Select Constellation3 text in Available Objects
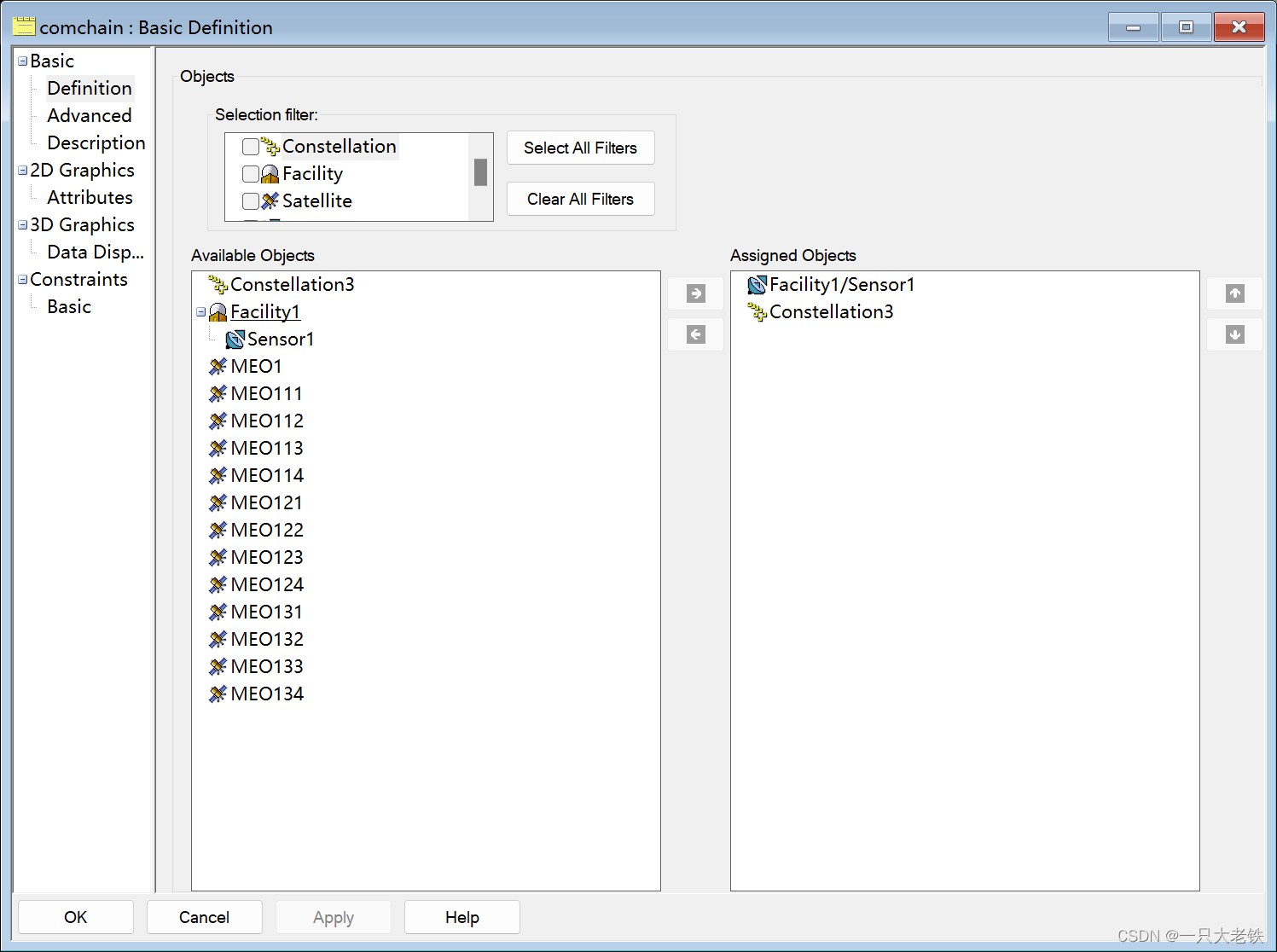The width and height of the screenshot is (1277, 952). tap(293, 285)
